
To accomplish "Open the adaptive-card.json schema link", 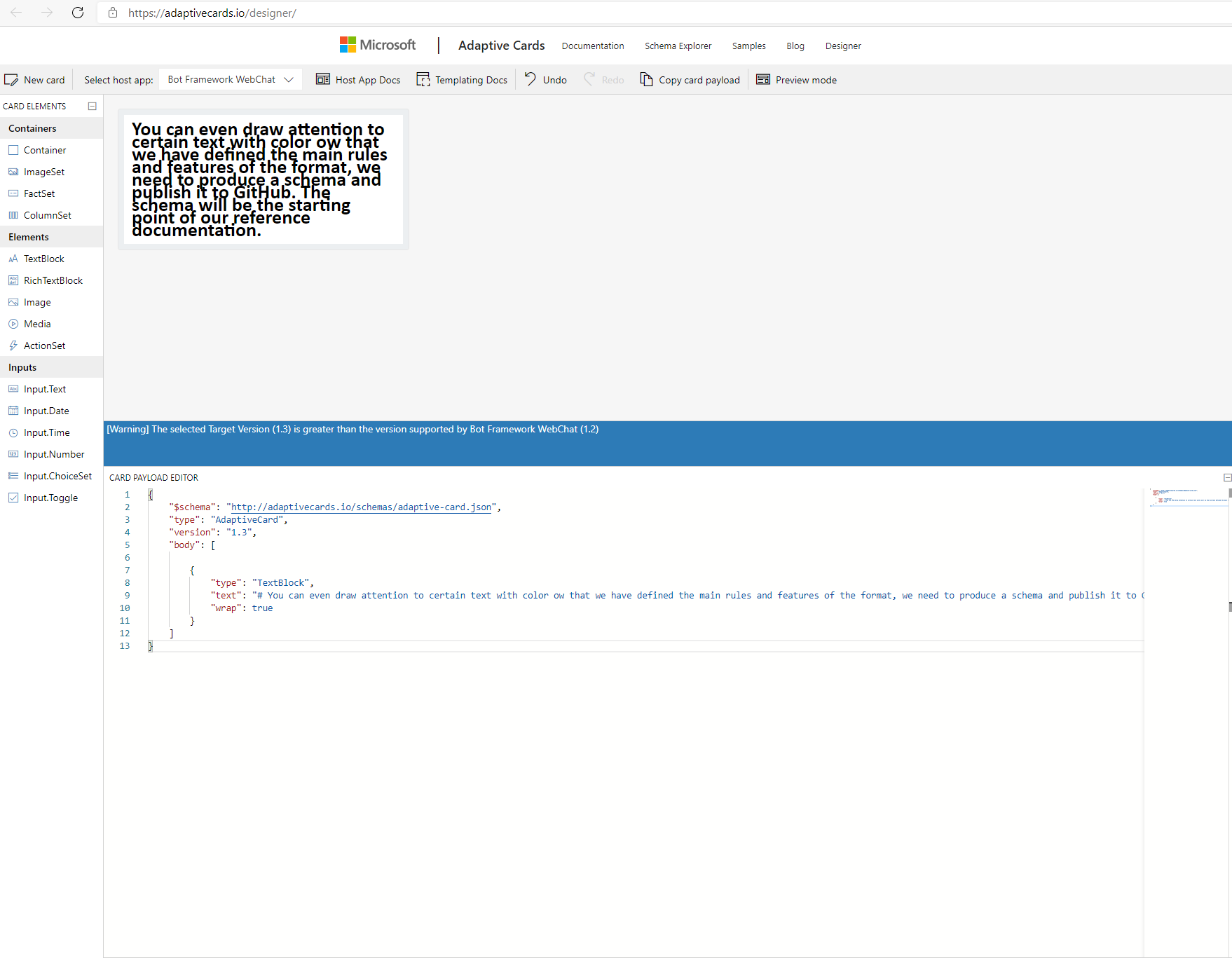I will click(361, 507).
